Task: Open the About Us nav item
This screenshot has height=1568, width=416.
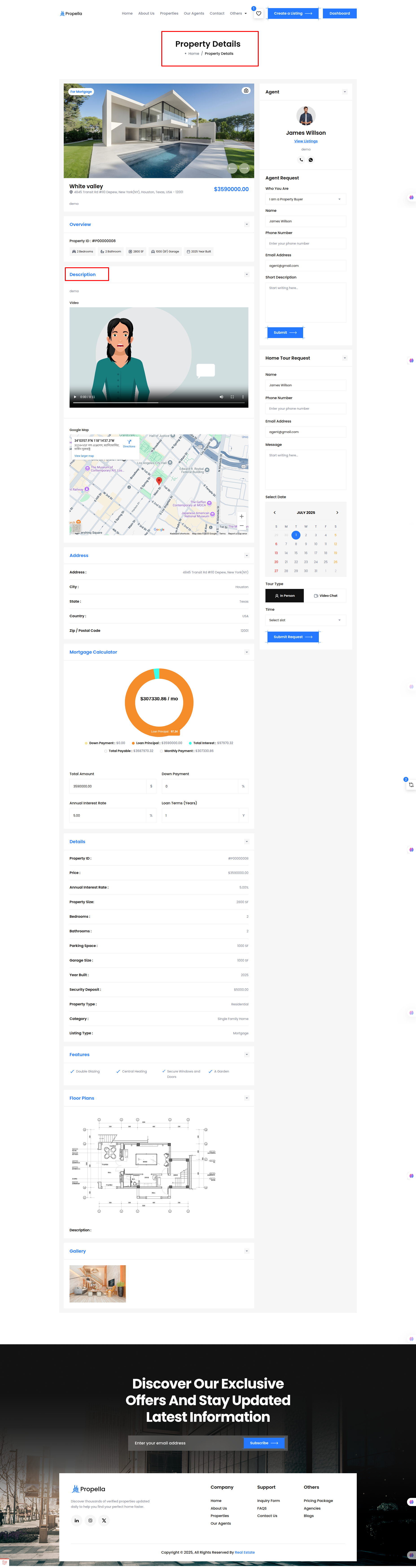Action: (x=146, y=13)
